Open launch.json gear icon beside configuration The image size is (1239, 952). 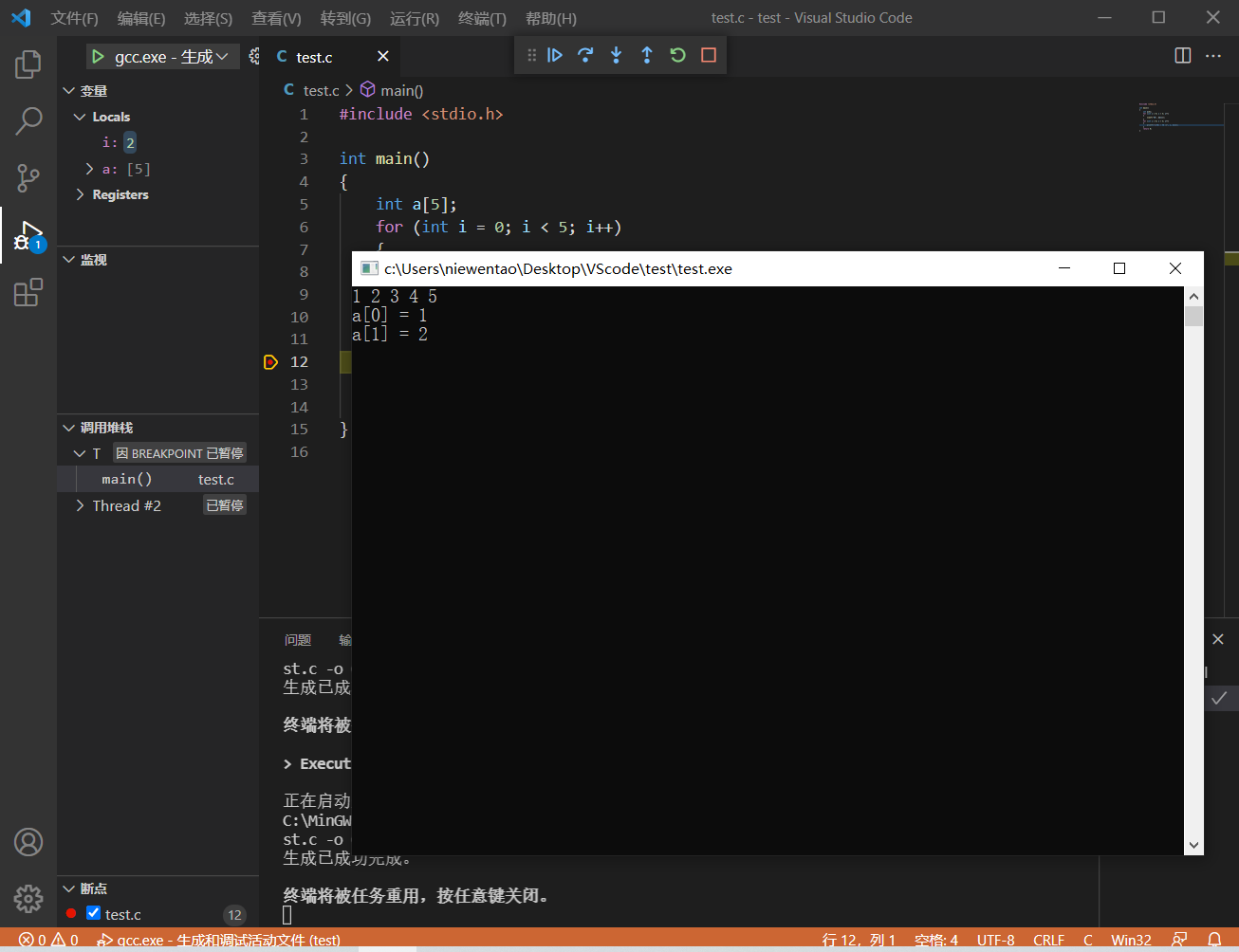(253, 57)
